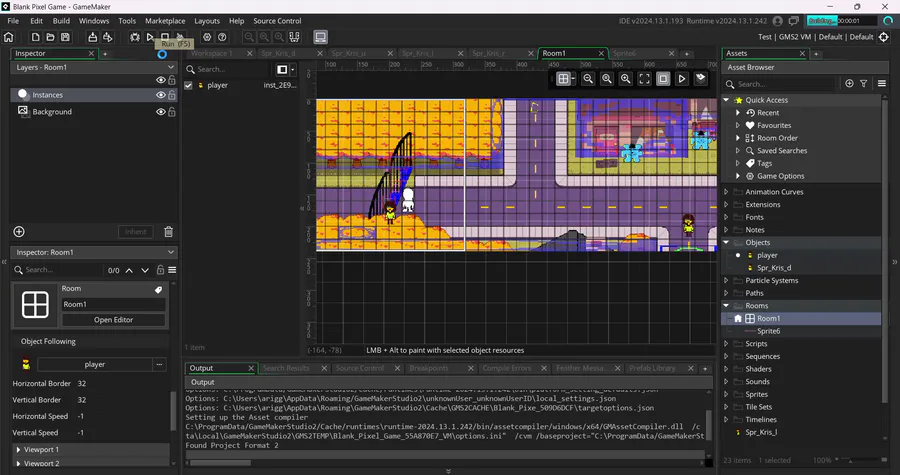
Task: Open the Marketplace menu
Action: pos(165,21)
